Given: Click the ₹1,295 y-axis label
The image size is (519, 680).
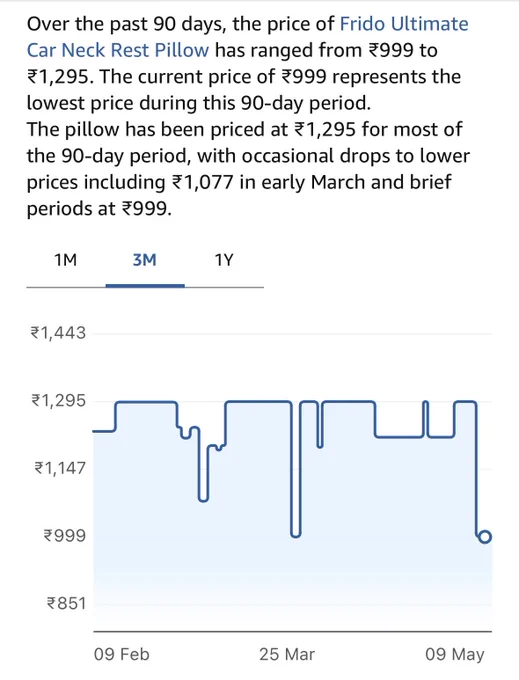Looking at the screenshot, I should tap(58, 400).
